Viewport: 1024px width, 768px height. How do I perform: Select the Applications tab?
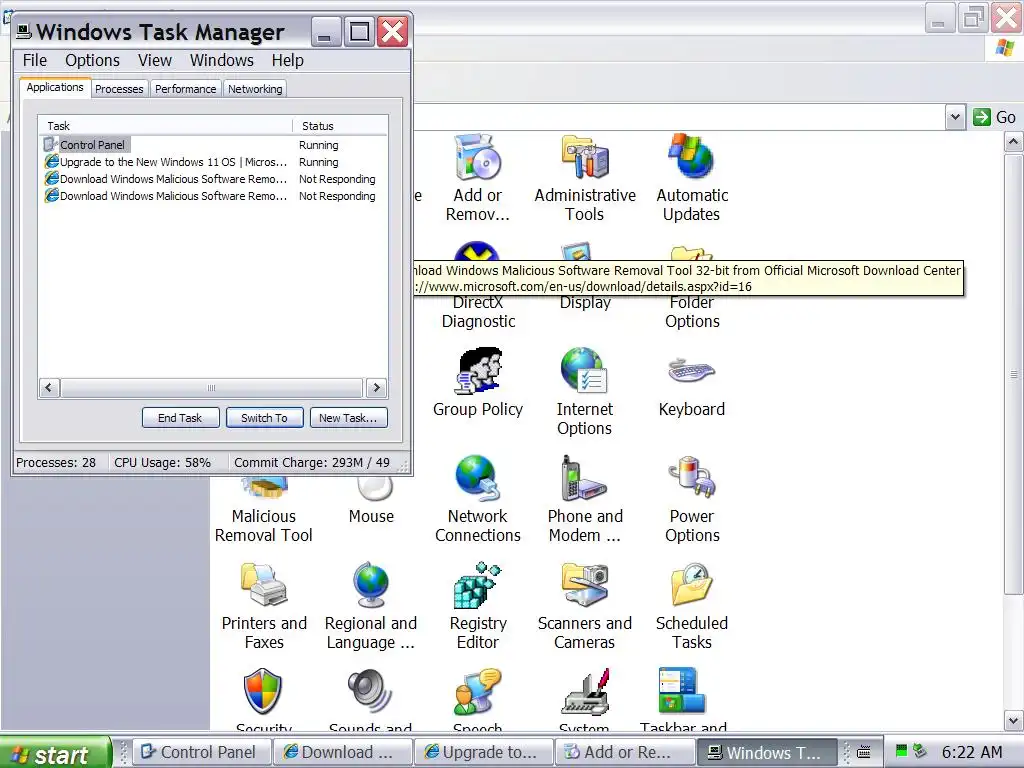point(55,88)
